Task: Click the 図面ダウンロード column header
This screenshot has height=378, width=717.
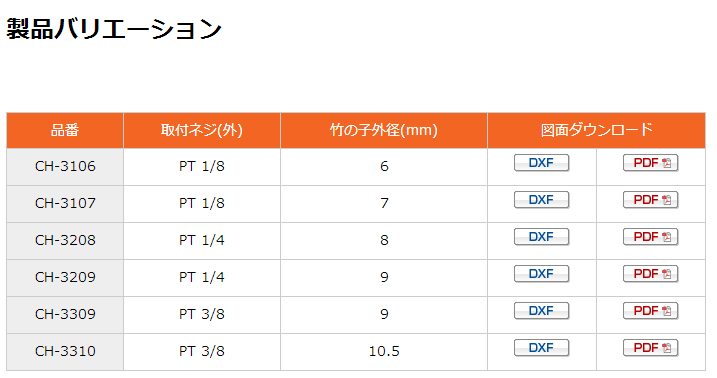Action: [x=596, y=130]
